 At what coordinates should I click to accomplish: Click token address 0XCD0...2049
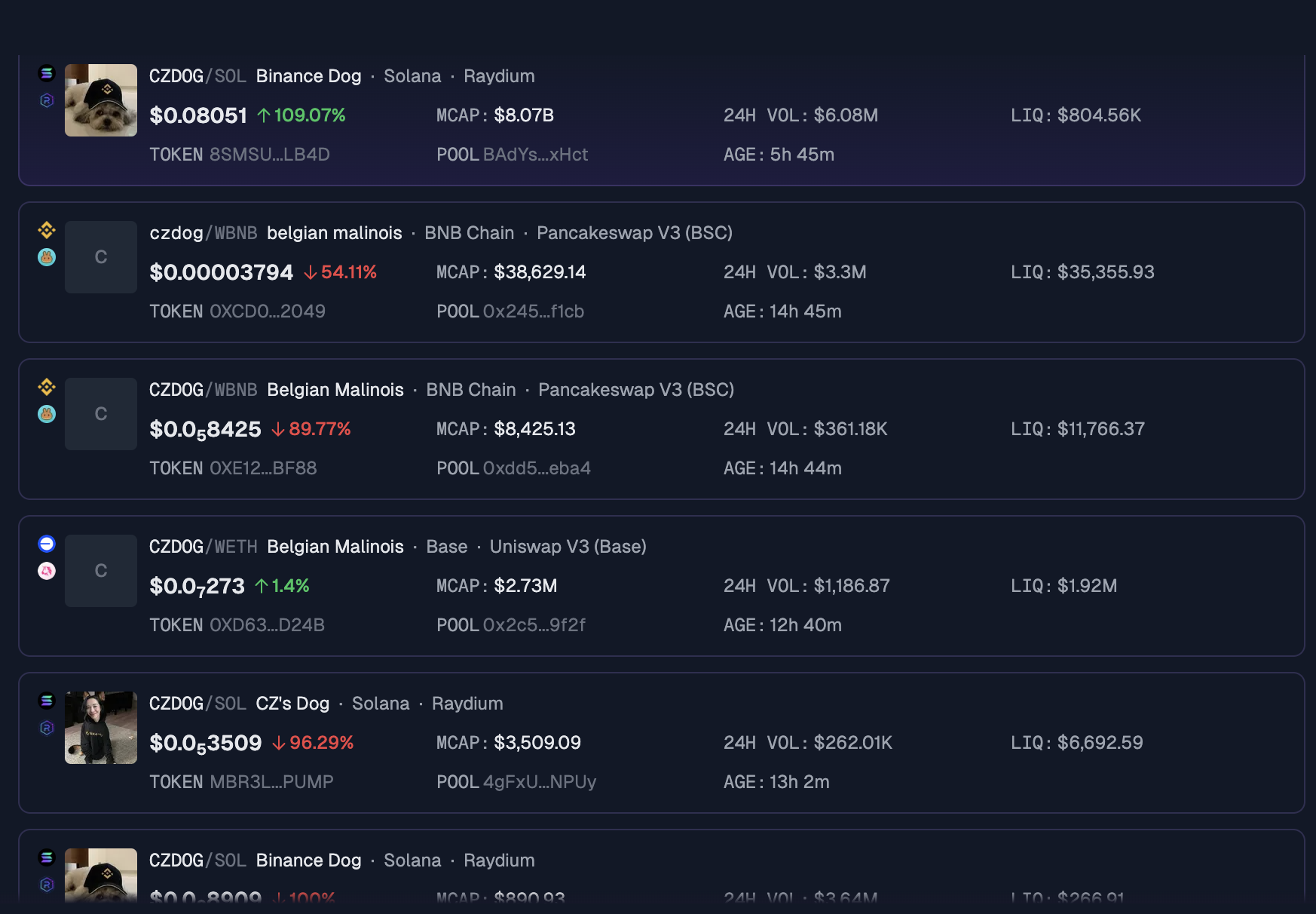268,311
